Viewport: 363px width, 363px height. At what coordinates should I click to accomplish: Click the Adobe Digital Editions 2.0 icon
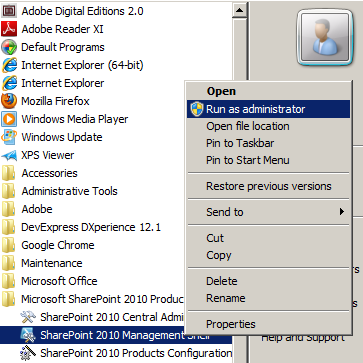(8, 11)
